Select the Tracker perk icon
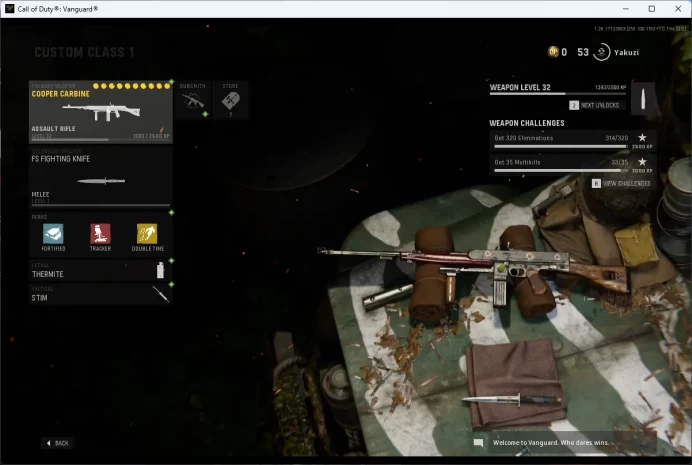The image size is (692, 465). pyautogui.click(x=100, y=234)
